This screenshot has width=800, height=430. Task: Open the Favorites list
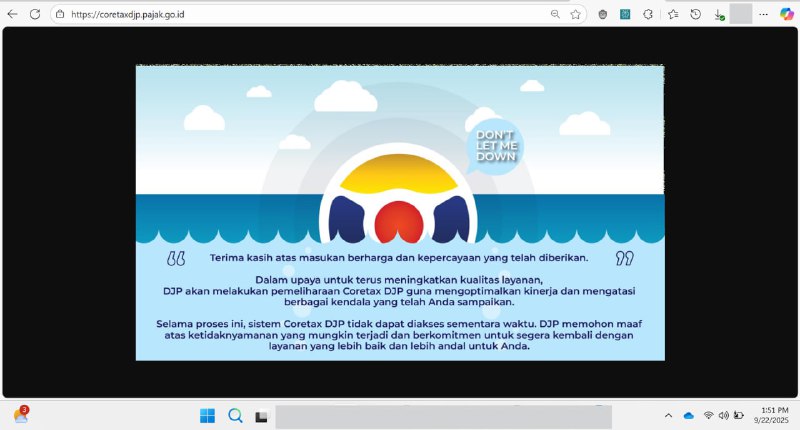[x=672, y=14]
